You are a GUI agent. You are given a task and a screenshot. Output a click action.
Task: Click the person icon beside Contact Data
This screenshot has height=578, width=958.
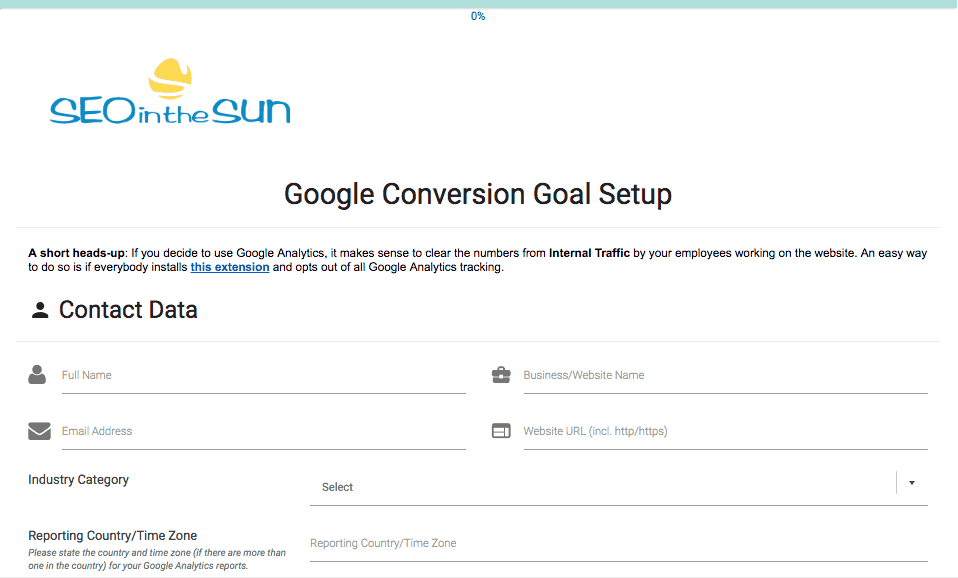(40, 310)
